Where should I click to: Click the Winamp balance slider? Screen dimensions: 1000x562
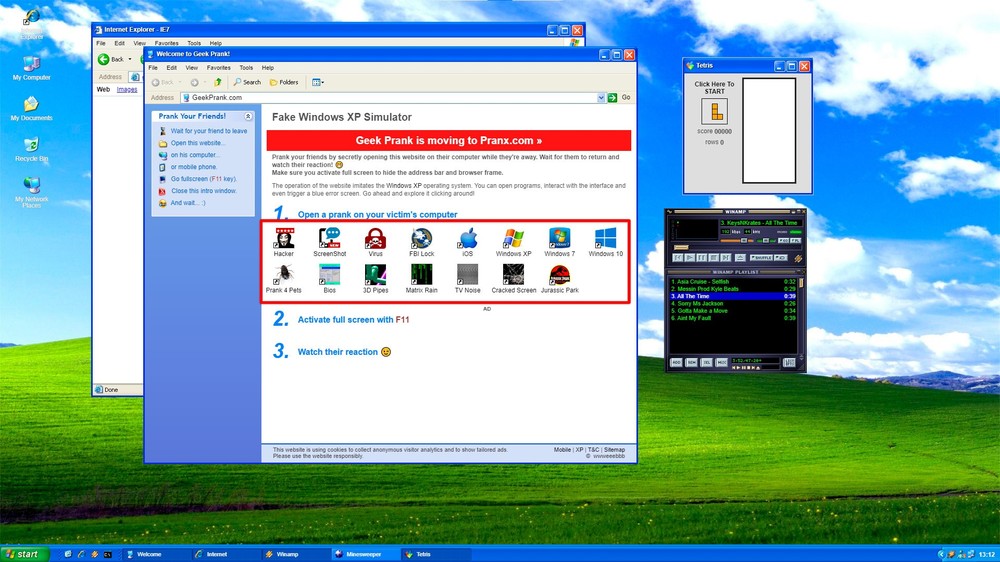(767, 240)
